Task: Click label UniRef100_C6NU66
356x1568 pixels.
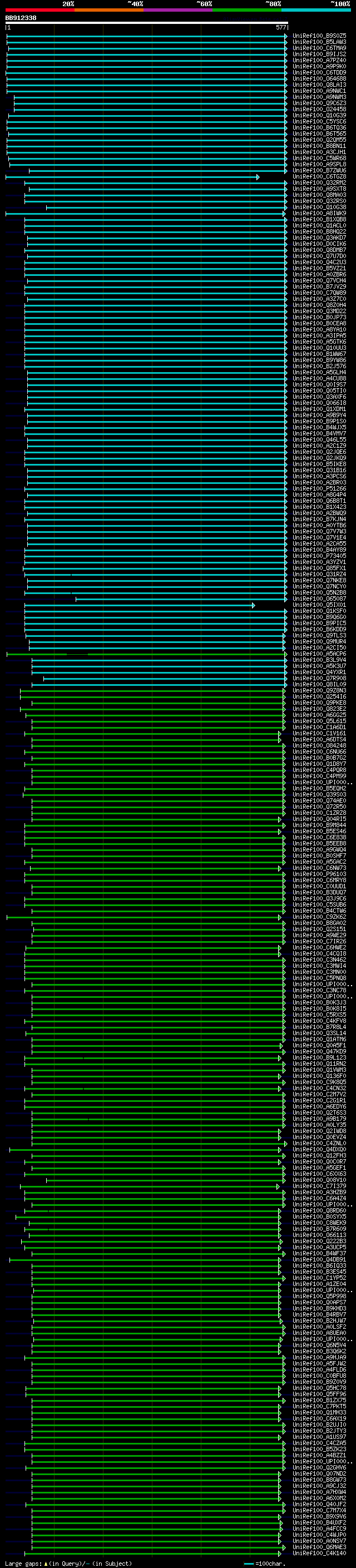Action: tap(319, 752)
